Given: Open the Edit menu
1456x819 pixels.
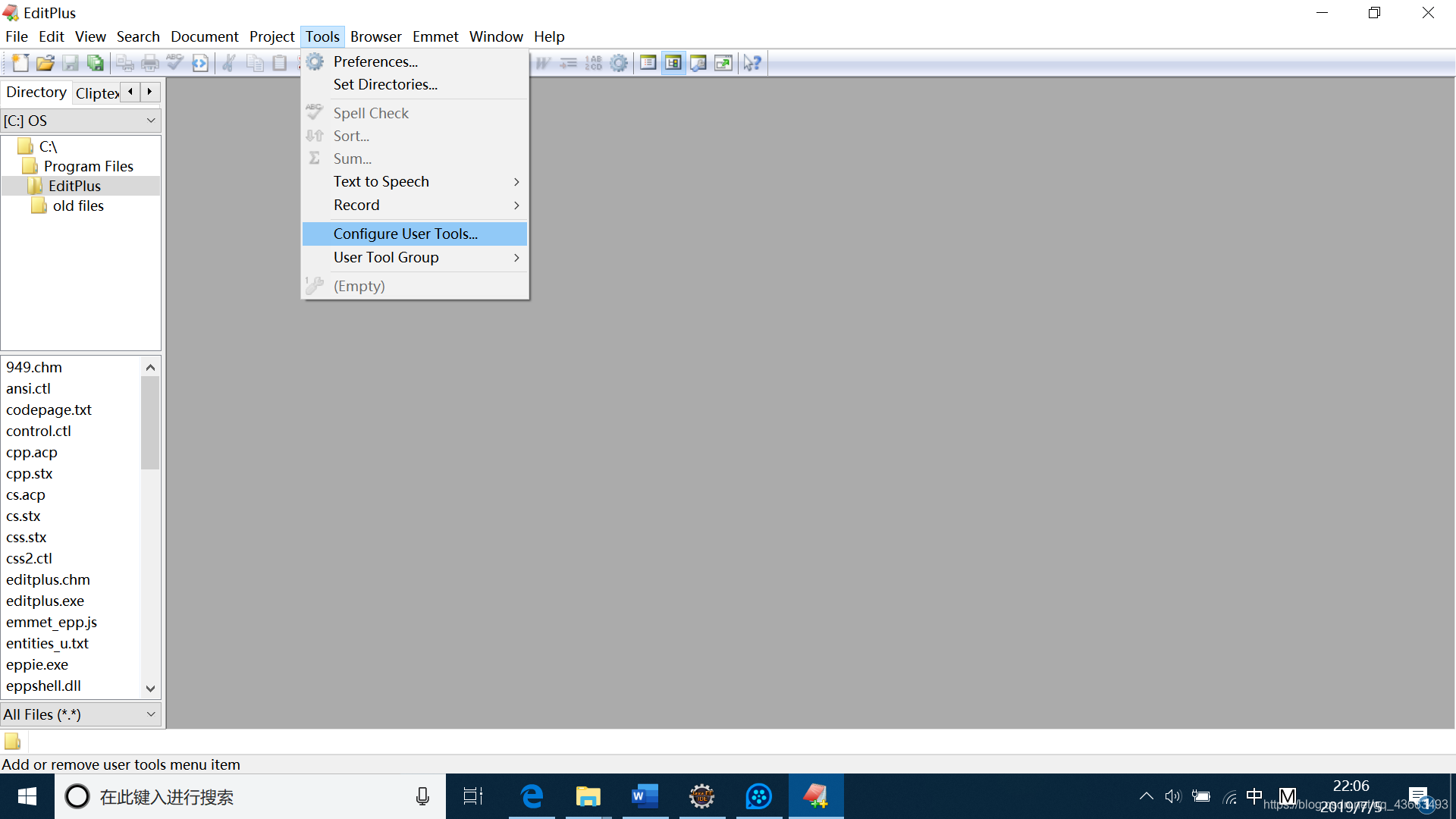Looking at the screenshot, I should tap(52, 36).
